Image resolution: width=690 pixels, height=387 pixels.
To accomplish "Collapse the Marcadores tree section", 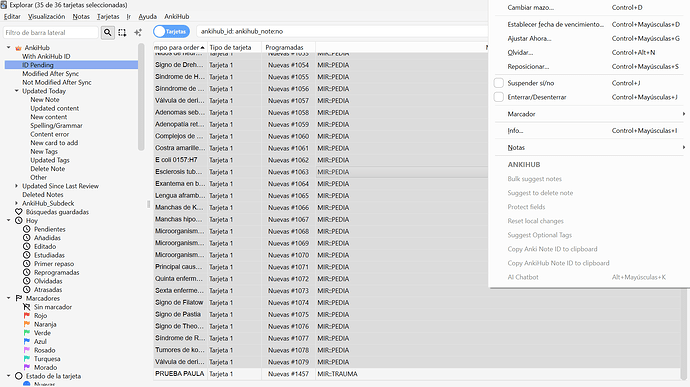I will (x=8, y=298).
